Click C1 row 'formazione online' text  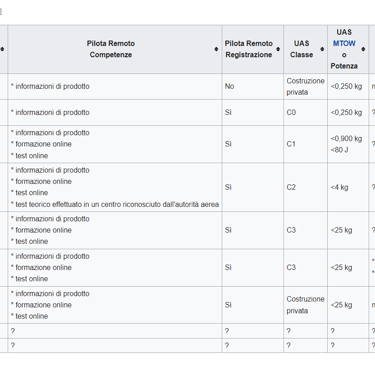[41, 144]
